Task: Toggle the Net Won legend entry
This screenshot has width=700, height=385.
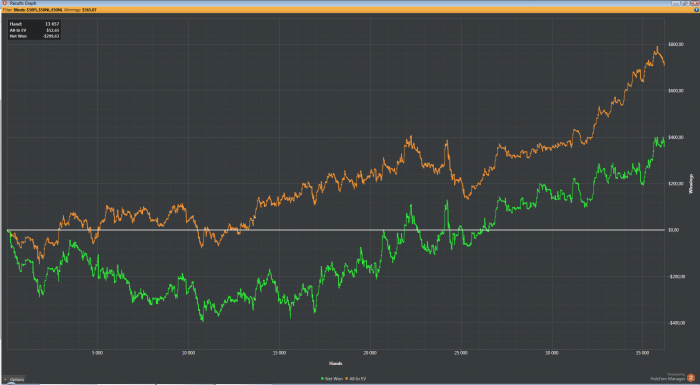Action: [x=332, y=379]
